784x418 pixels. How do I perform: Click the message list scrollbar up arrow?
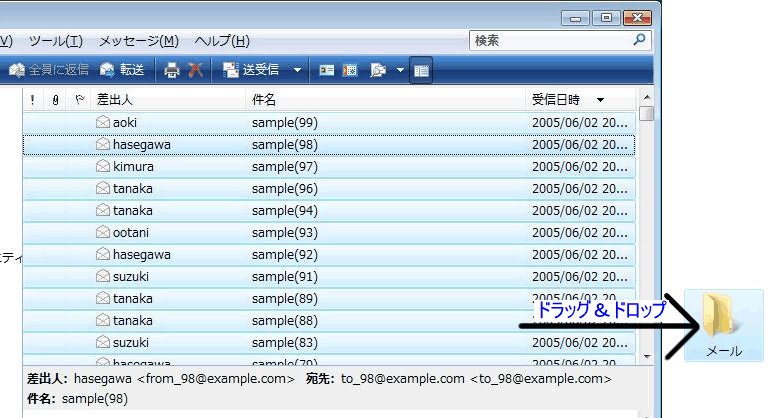647,97
